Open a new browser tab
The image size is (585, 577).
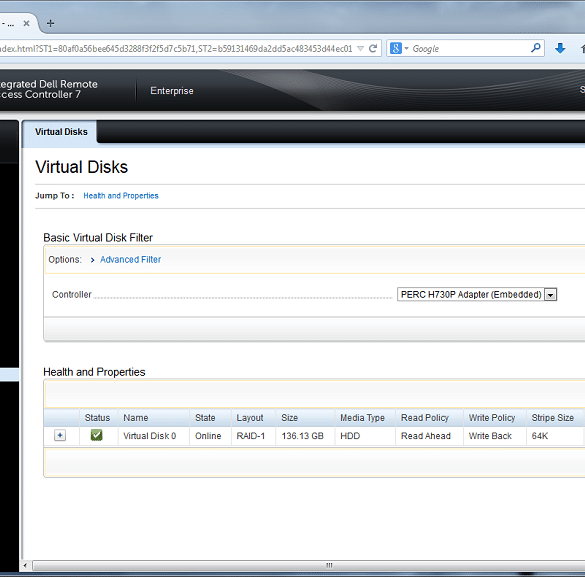[x=50, y=23]
